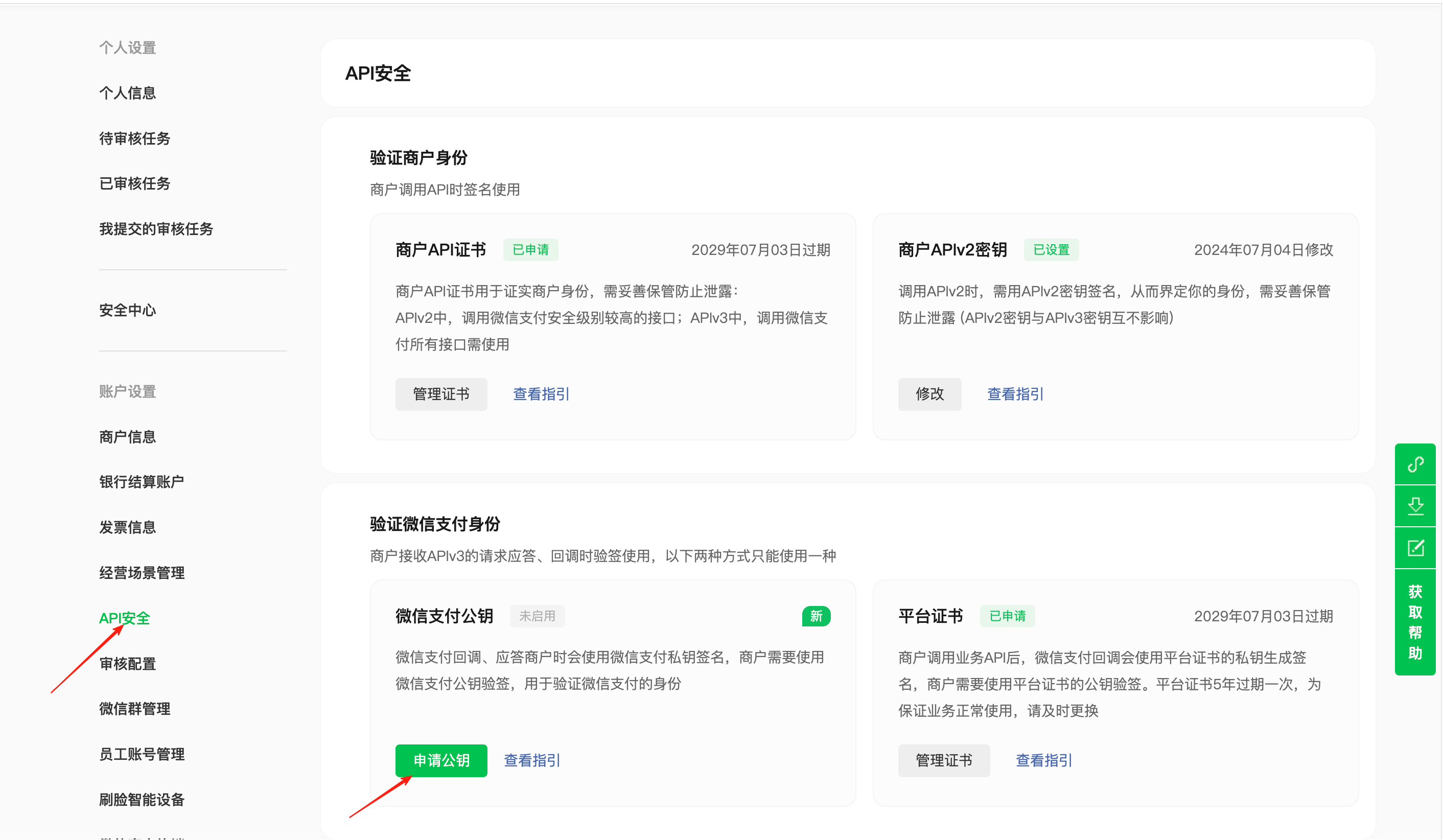Click the 商户APIv2密钥 card title

[x=952, y=250]
